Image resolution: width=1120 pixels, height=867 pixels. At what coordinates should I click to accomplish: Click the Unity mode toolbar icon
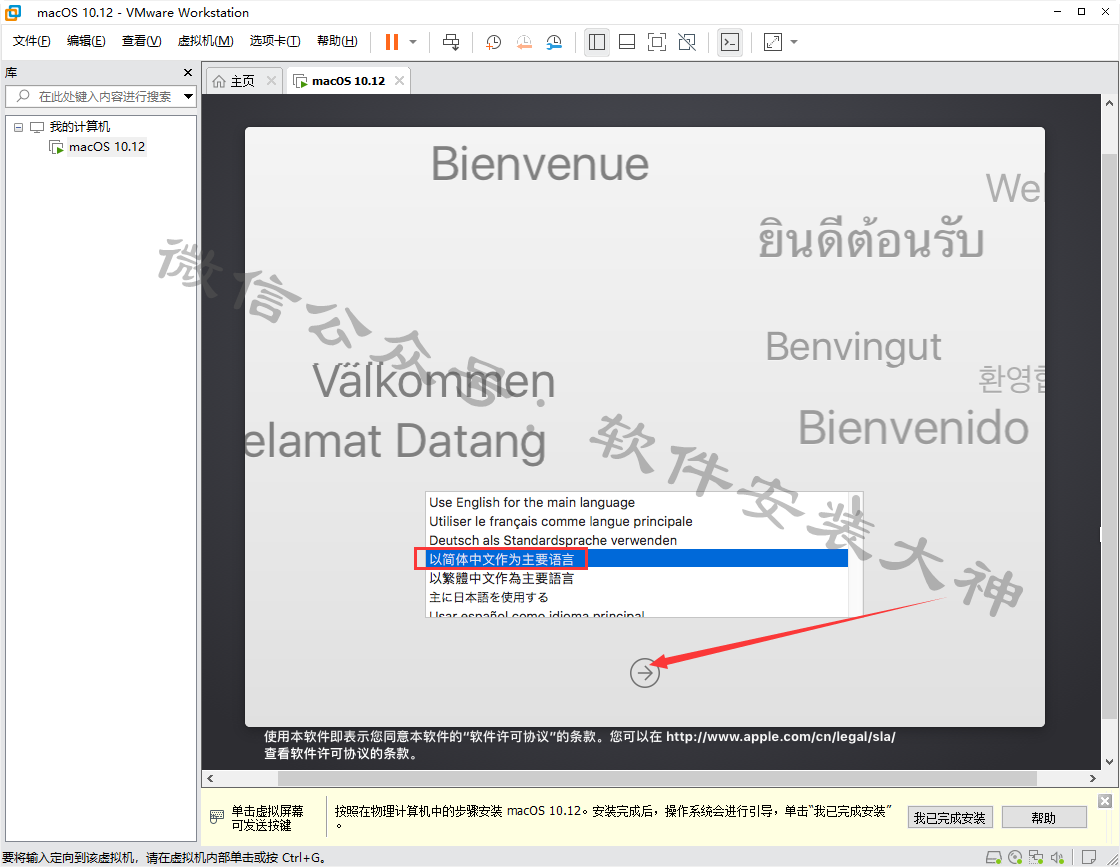point(687,42)
